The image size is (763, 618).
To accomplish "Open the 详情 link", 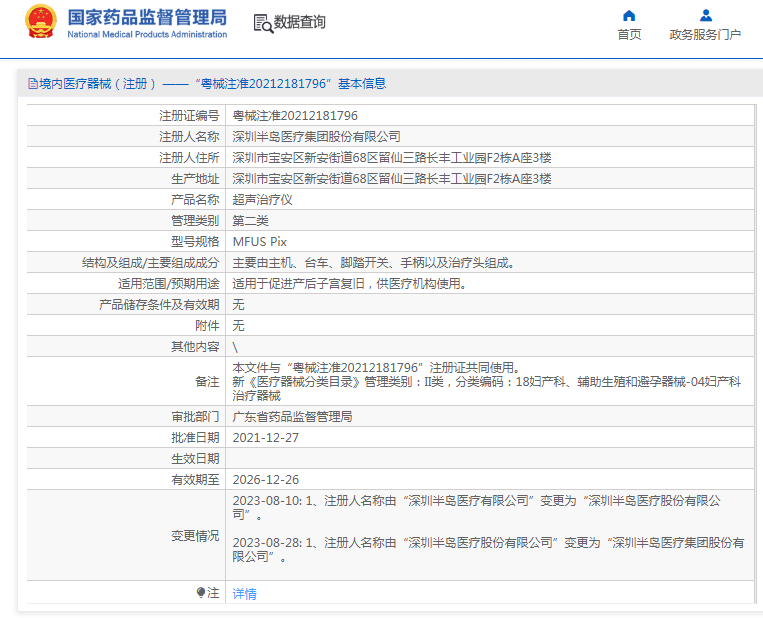I will (x=244, y=594).
